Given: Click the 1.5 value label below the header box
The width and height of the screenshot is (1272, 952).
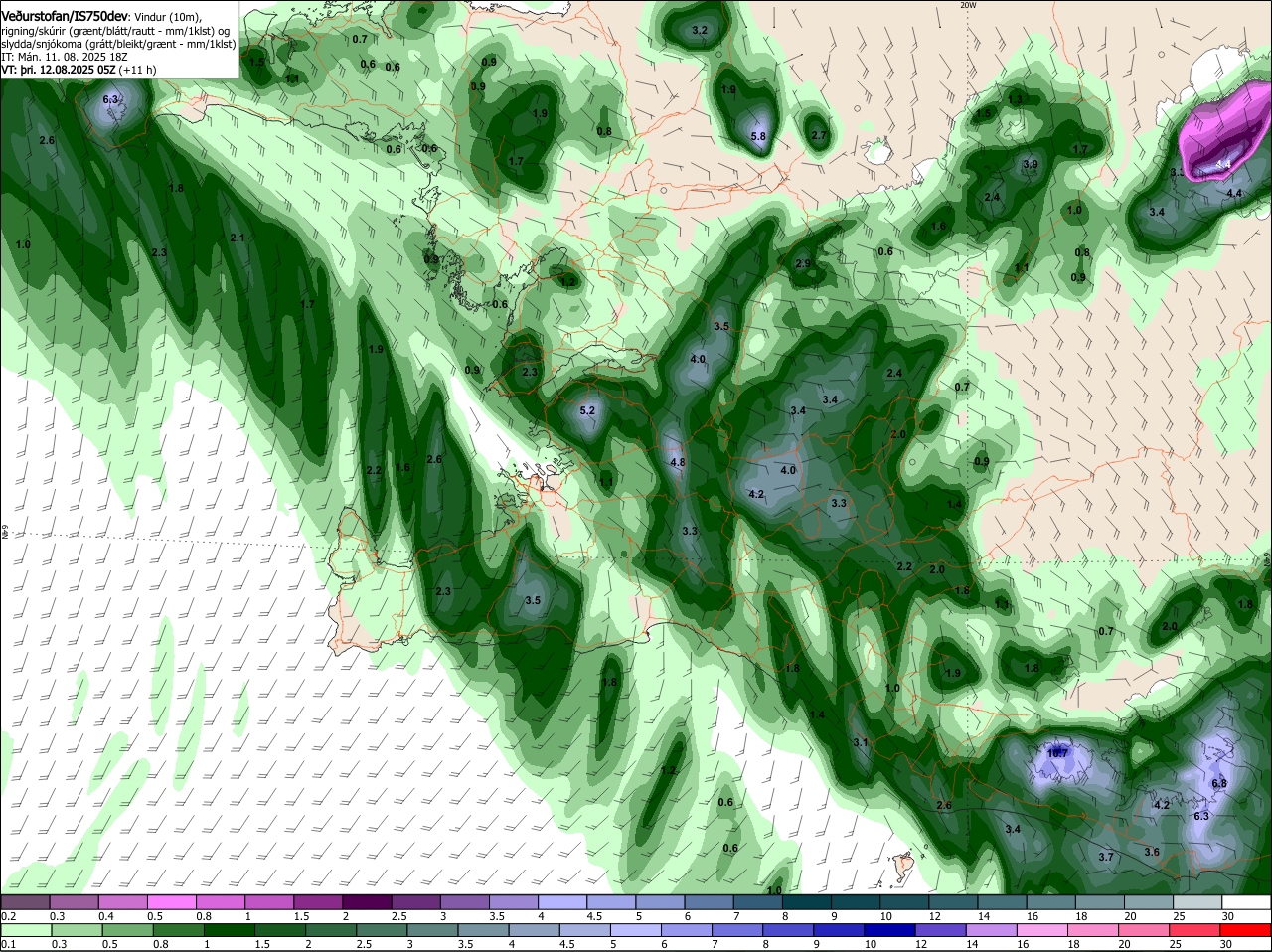Looking at the screenshot, I should pos(257,62).
